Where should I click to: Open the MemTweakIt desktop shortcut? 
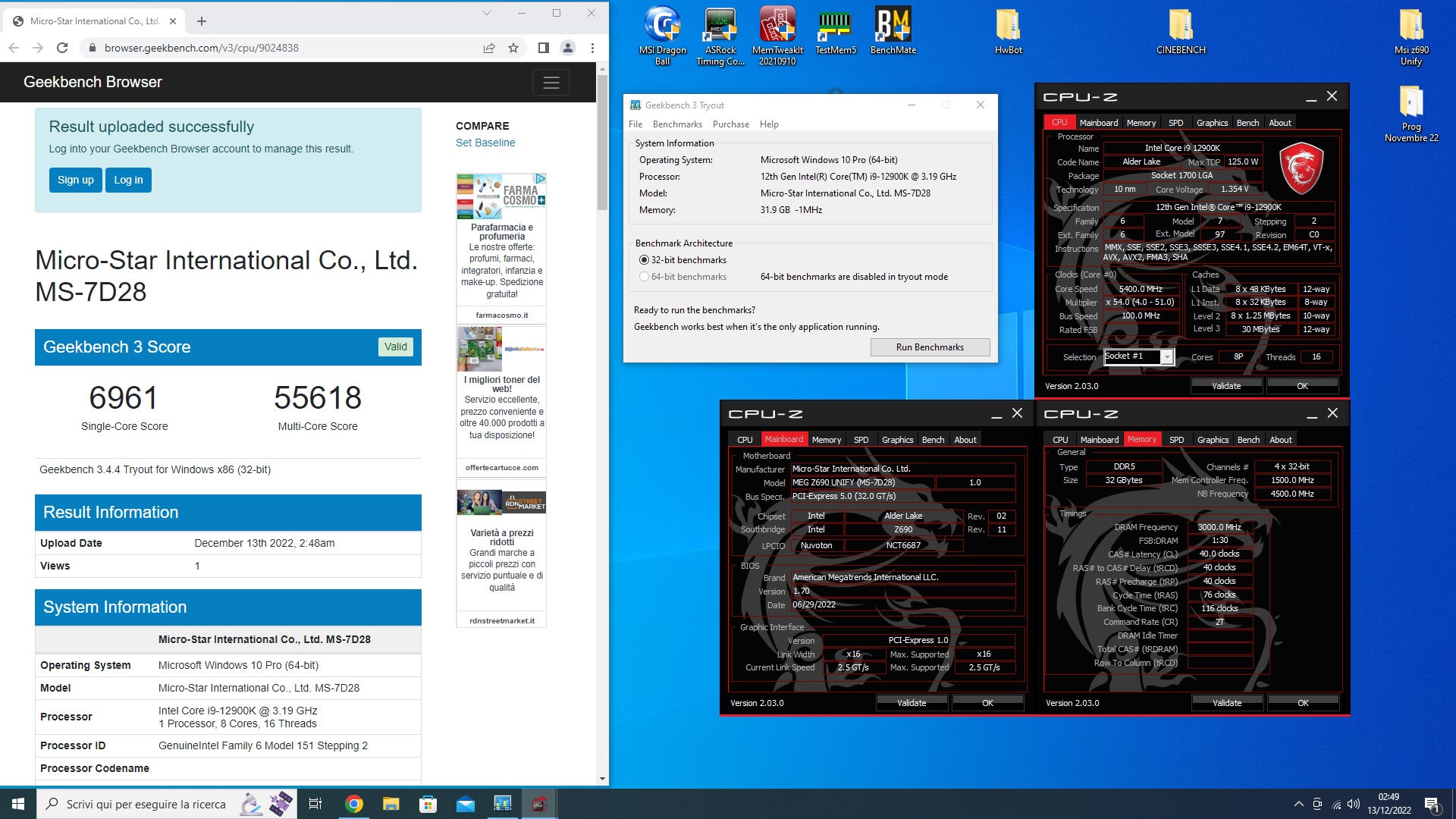[777, 36]
